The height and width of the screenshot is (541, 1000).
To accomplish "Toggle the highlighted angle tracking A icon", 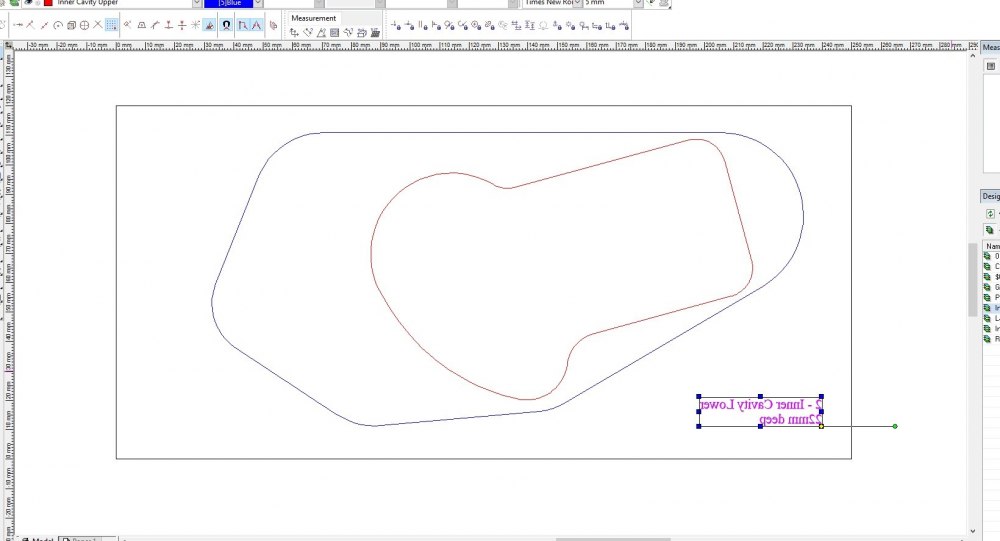I will [x=256, y=25].
